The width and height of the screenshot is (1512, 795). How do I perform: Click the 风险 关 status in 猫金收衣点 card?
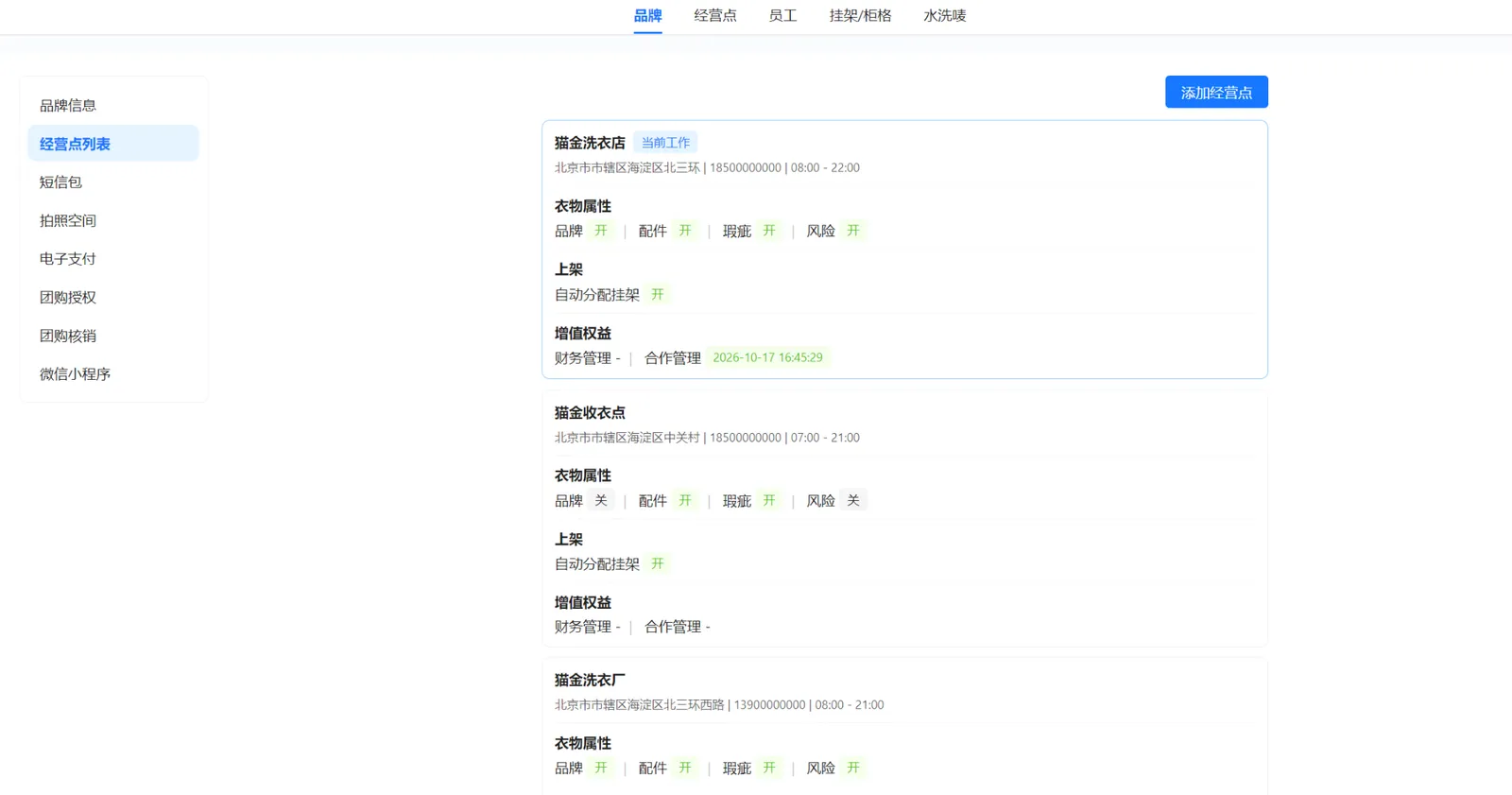(853, 501)
